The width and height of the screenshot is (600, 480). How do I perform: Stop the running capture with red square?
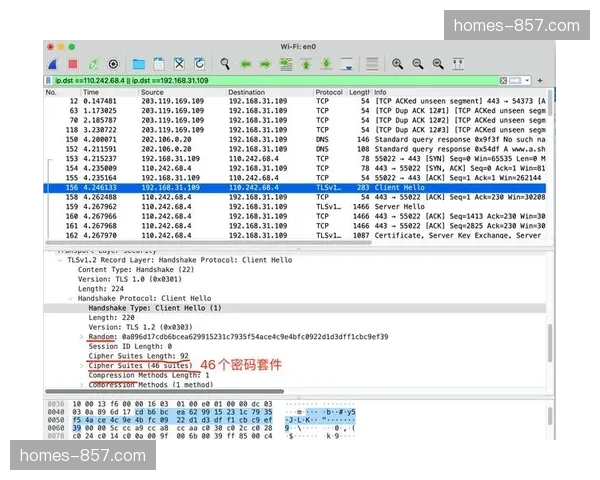[x=72, y=64]
